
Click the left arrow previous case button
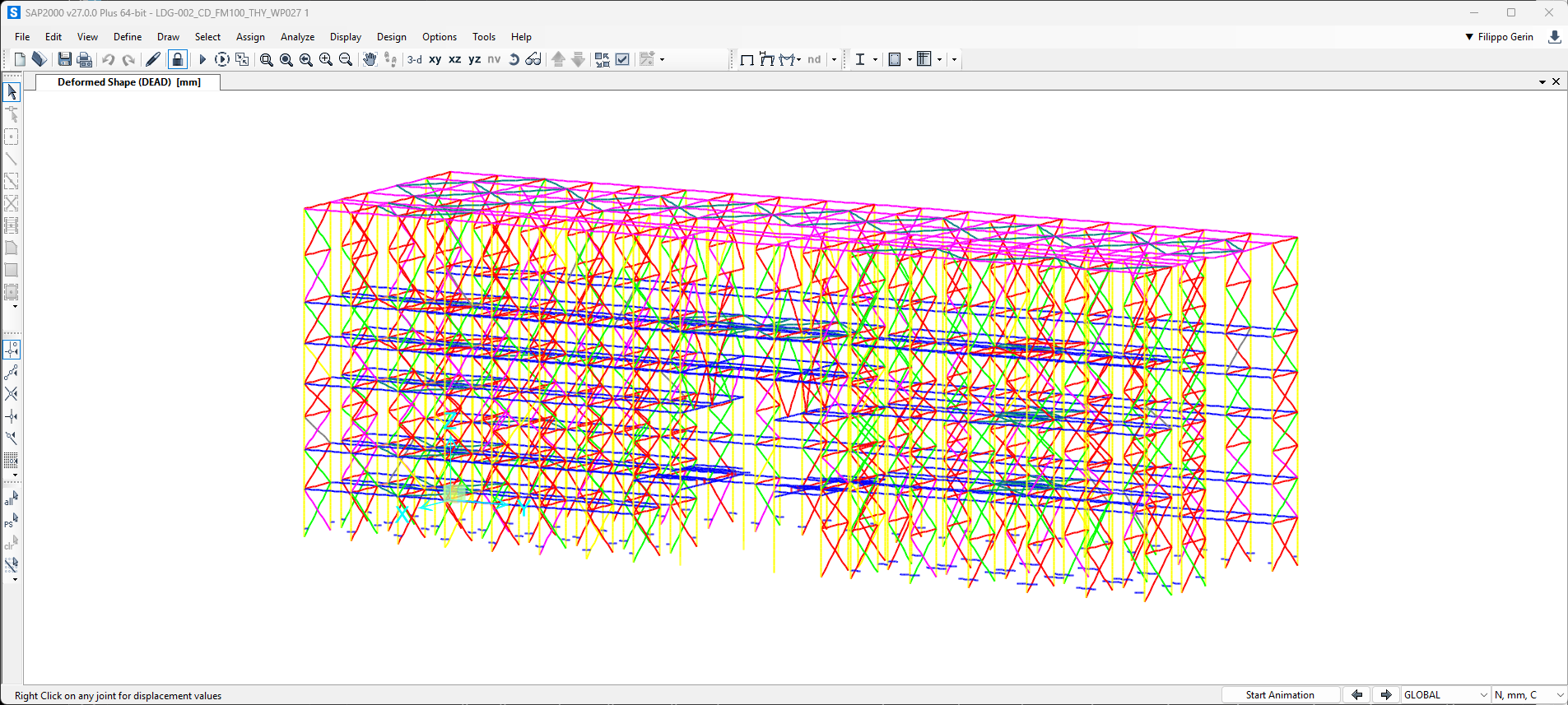[x=1357, y=695]
